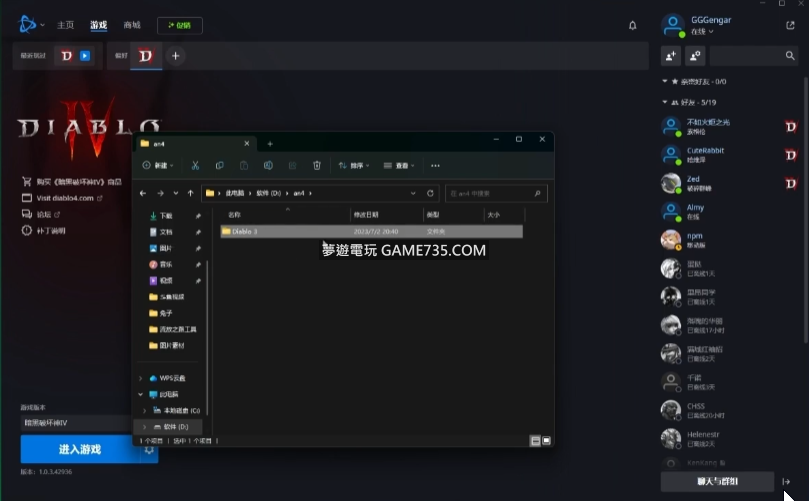This screenshot has width=809, height=501.
Task: Click the GGGengar profile avatar
Action: point(673,25)
